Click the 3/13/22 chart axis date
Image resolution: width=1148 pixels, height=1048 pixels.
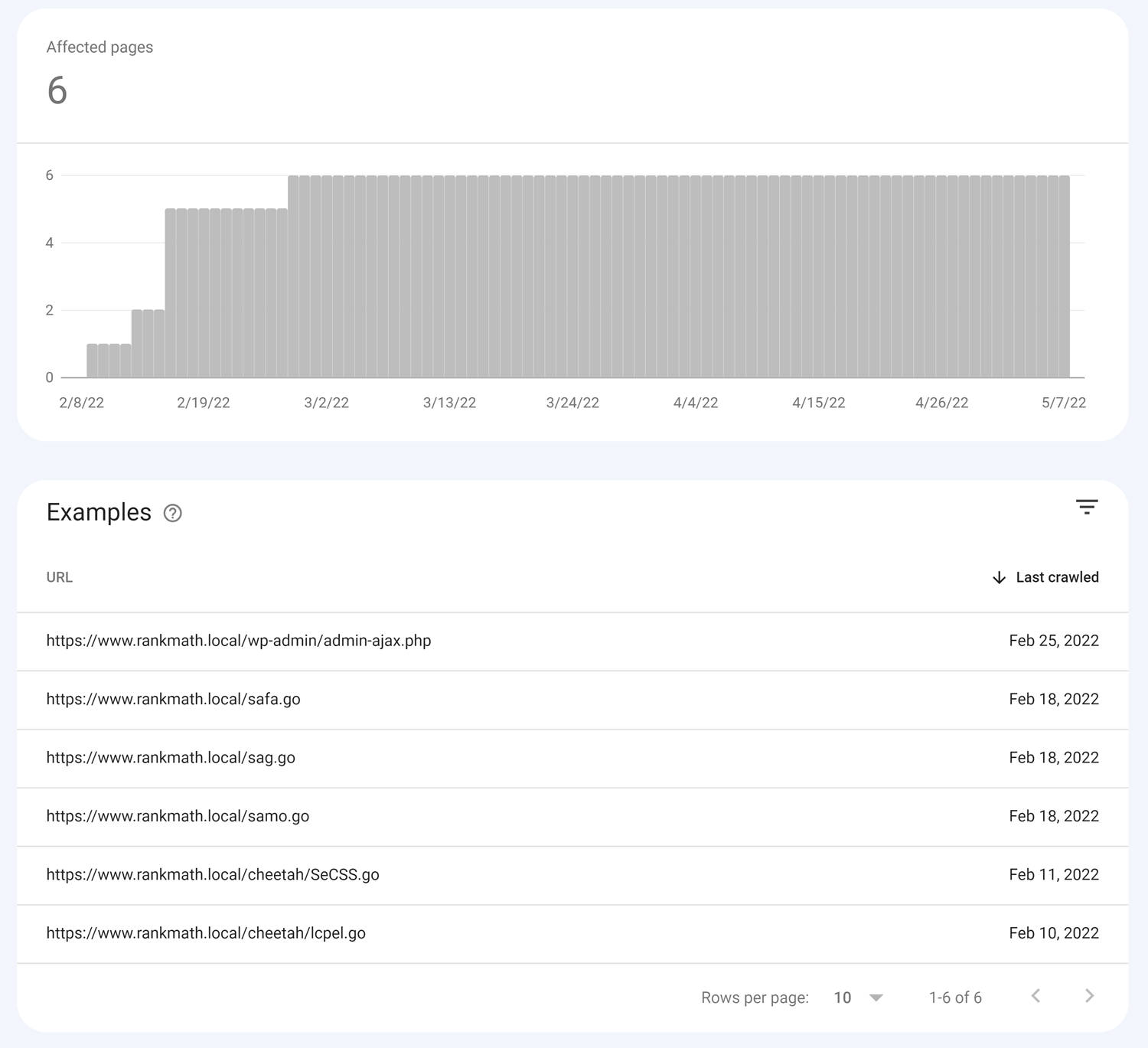click(x=450, y=403)
